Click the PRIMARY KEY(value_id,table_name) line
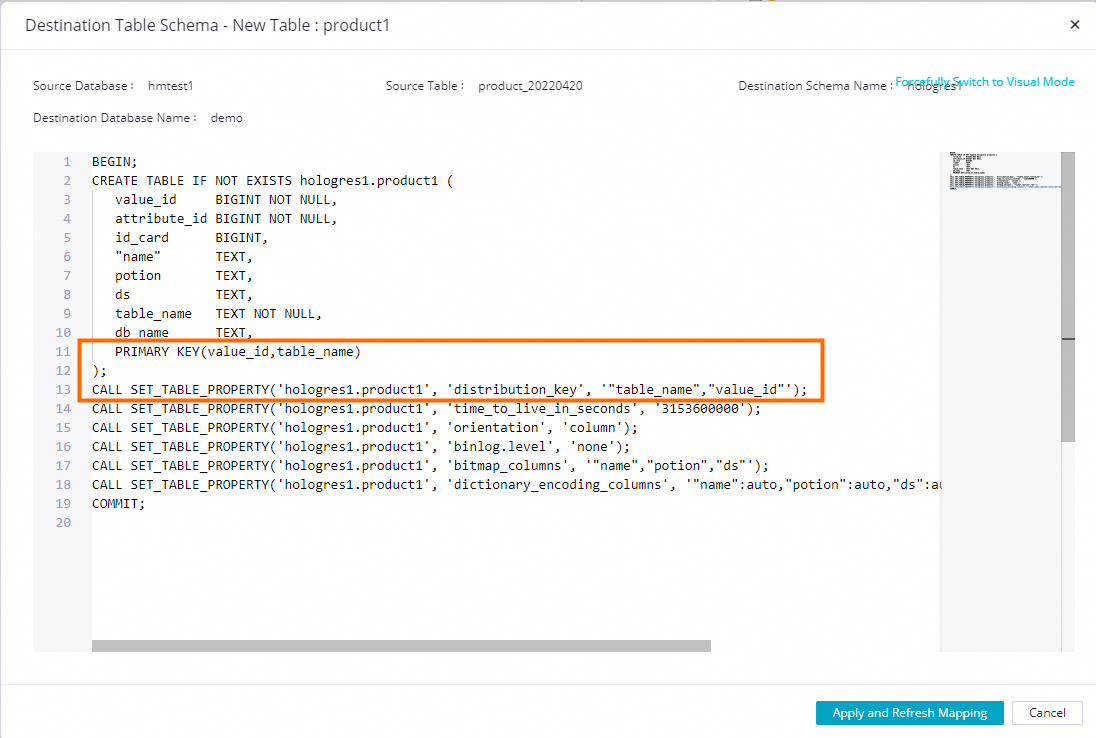Viewport: 1096px width, 738px height. [x=238, y=352]
